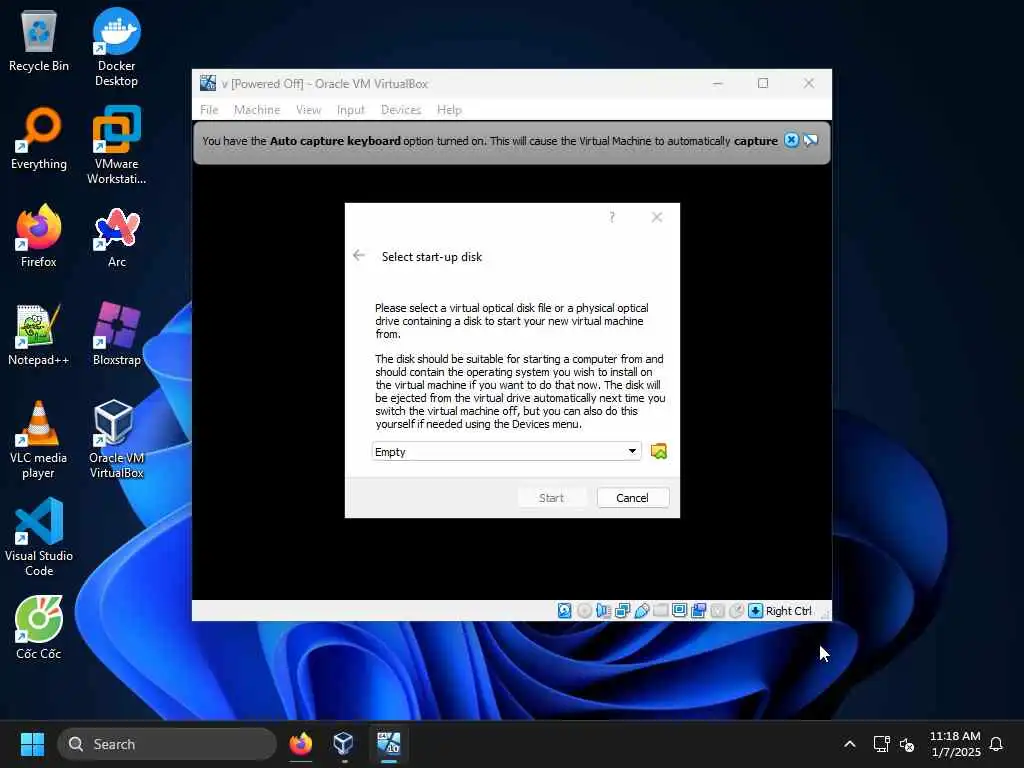Image resolution: width=1024 pixels, height=768 pixels.
Task: Switch to VirtualBox Manager in the taskbar
Action: 344,744
